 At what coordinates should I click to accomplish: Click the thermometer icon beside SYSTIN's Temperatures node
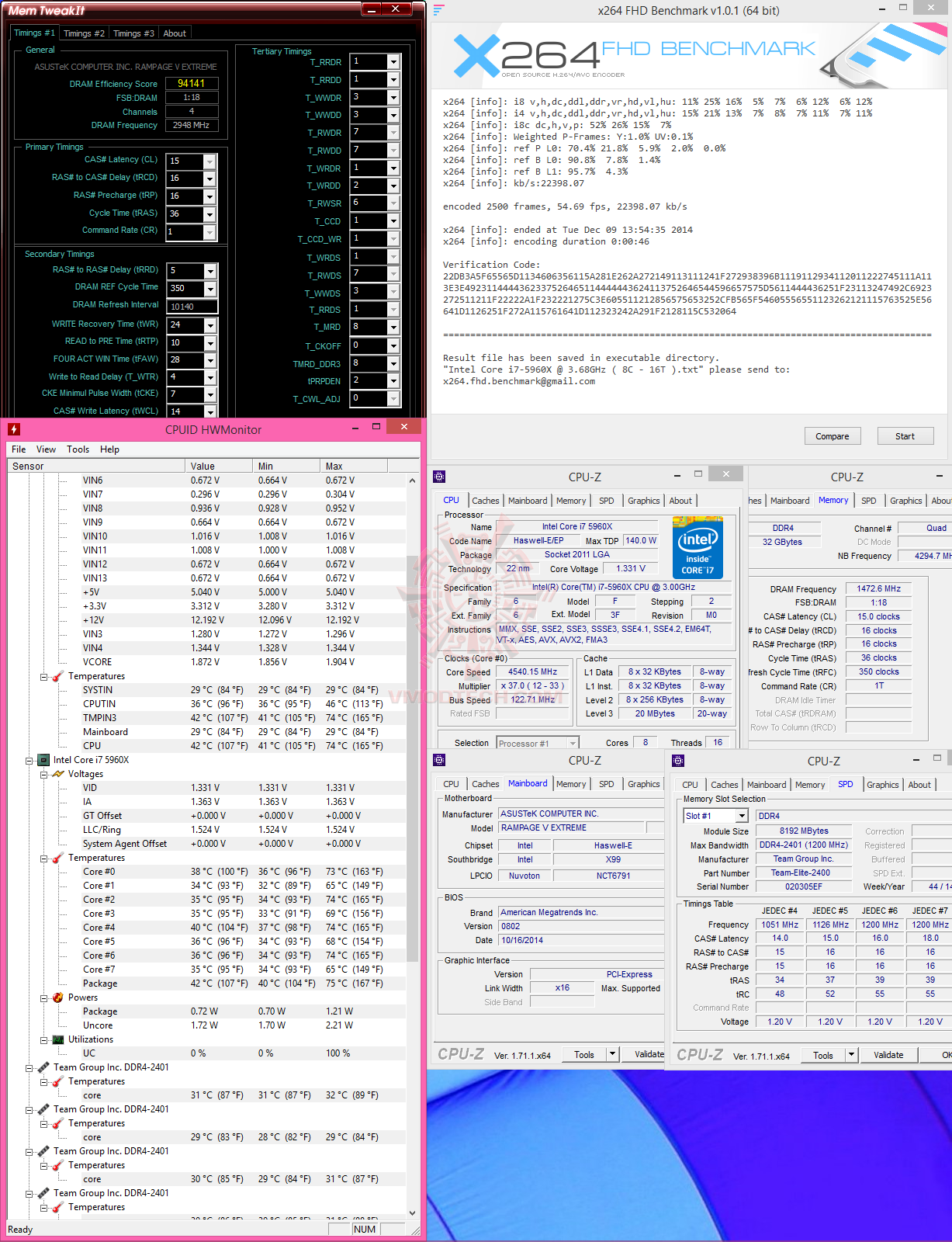pos(58,676)
